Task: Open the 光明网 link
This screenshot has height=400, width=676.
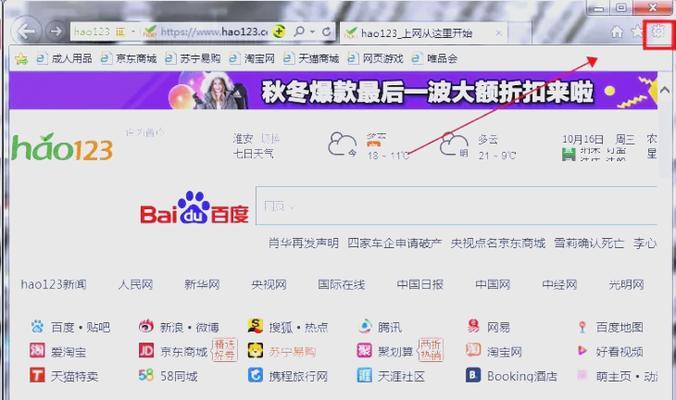Action: point(626,284)
